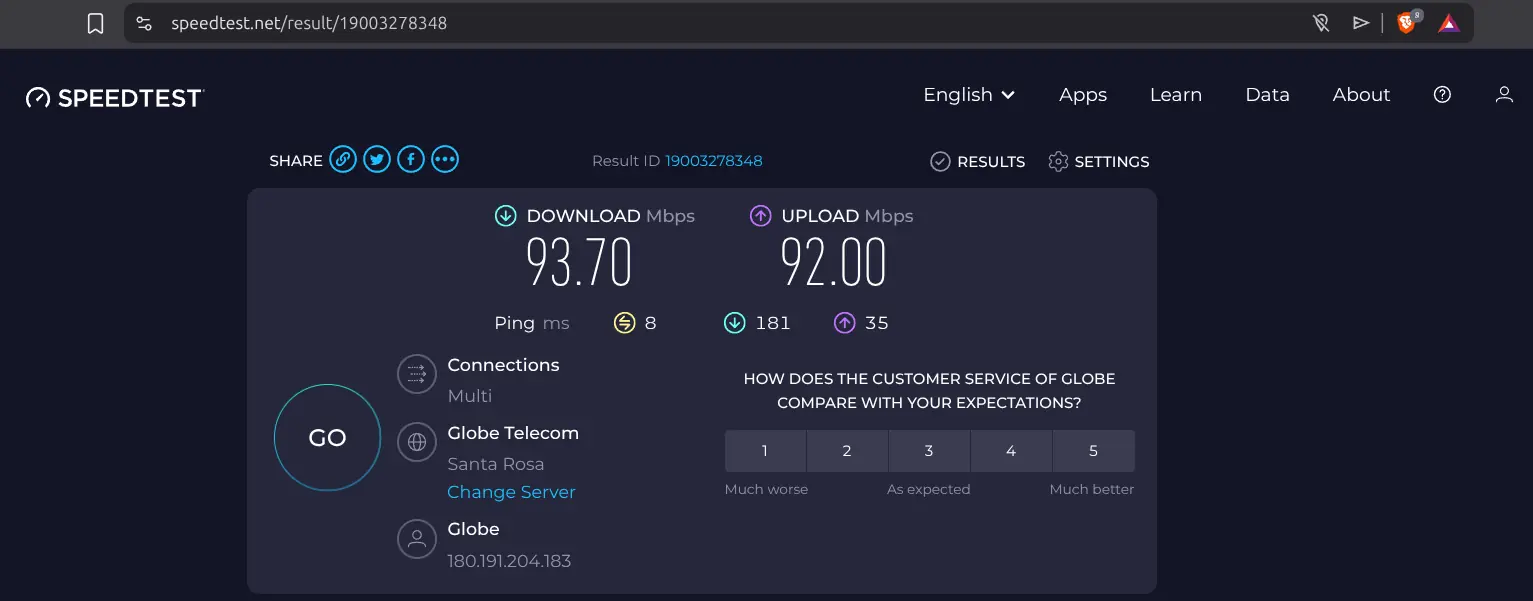Click the help question mark icon
1533x601 pixels.
click(x=1442, y=95)
